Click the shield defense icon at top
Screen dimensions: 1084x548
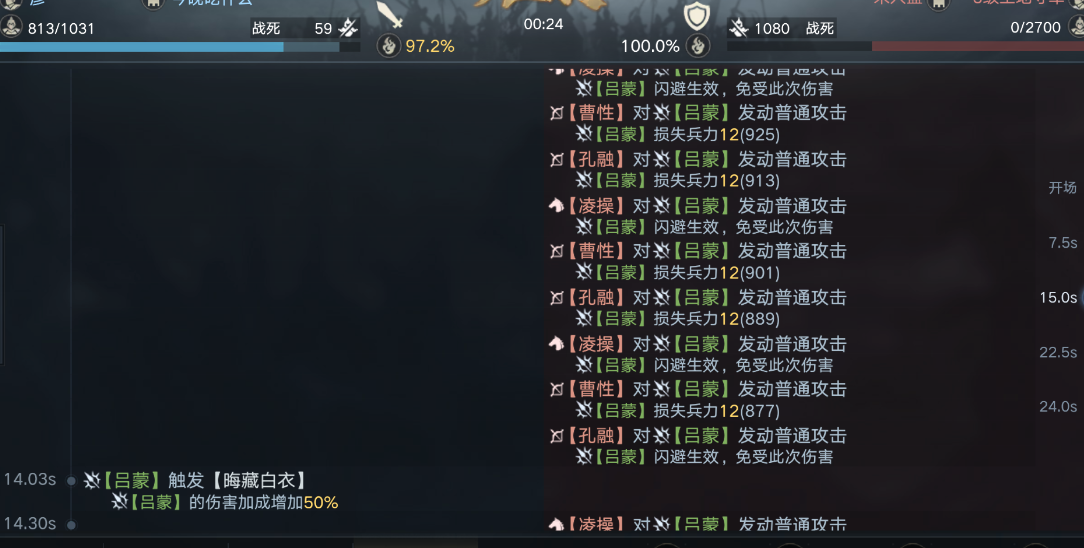696,16
